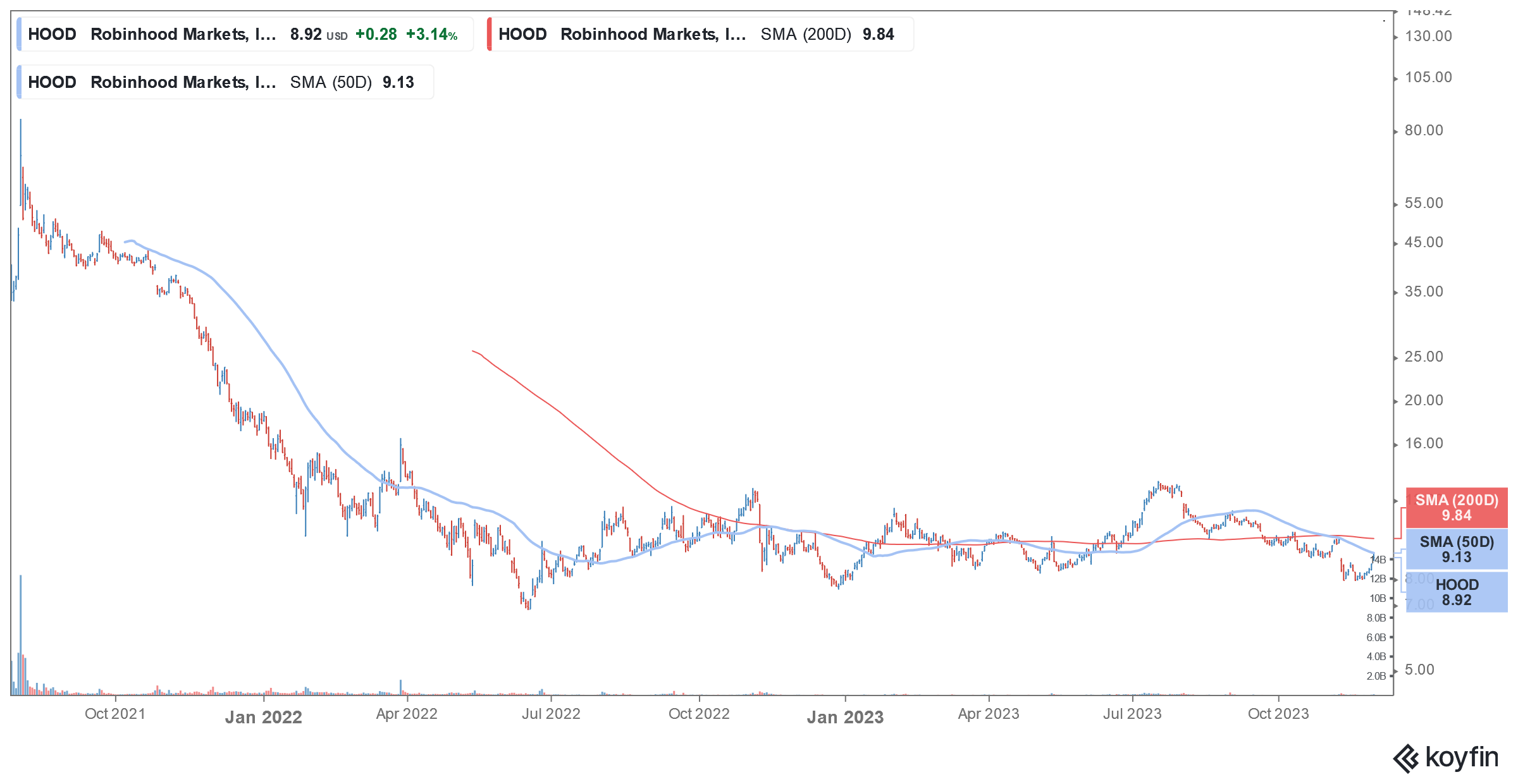The height and width of the screenshot is (784, 1518).
Task: Click the 2.0B volume axis label
Action: tap(1376, 676)
